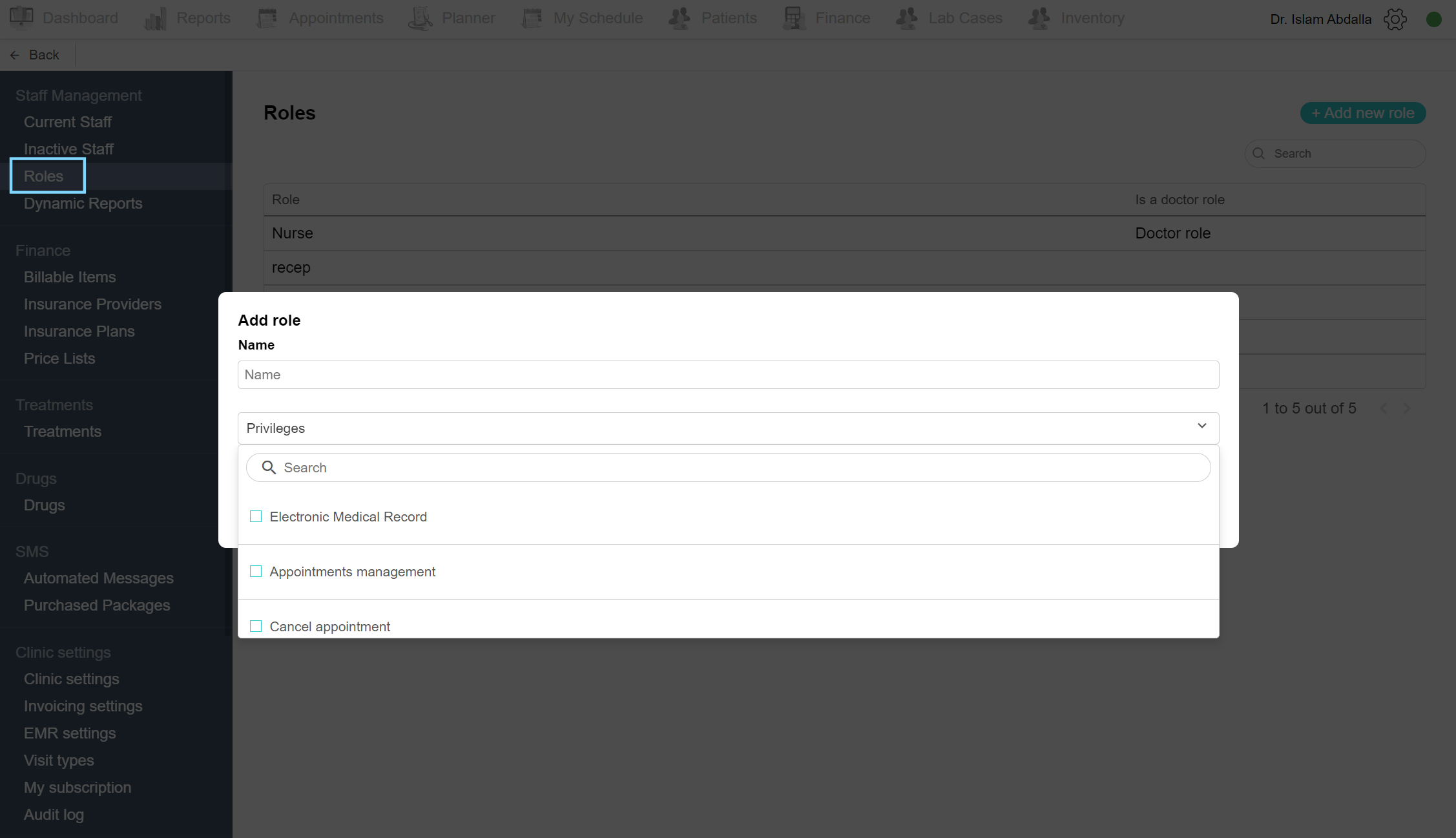Click the Appointments calendar icon
Image resolution: width=1456 pixels, height=838 pixels.
click(267, 18)
